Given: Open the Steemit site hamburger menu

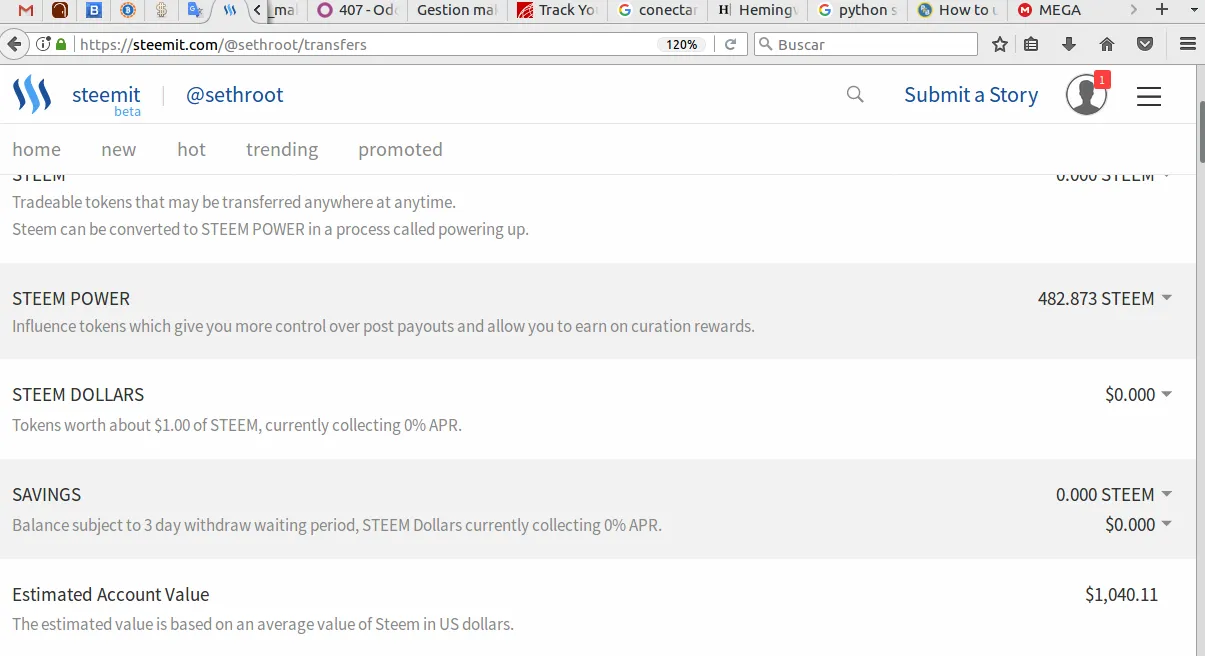Looking at the screenshot, I should (x=1149, y=96).
